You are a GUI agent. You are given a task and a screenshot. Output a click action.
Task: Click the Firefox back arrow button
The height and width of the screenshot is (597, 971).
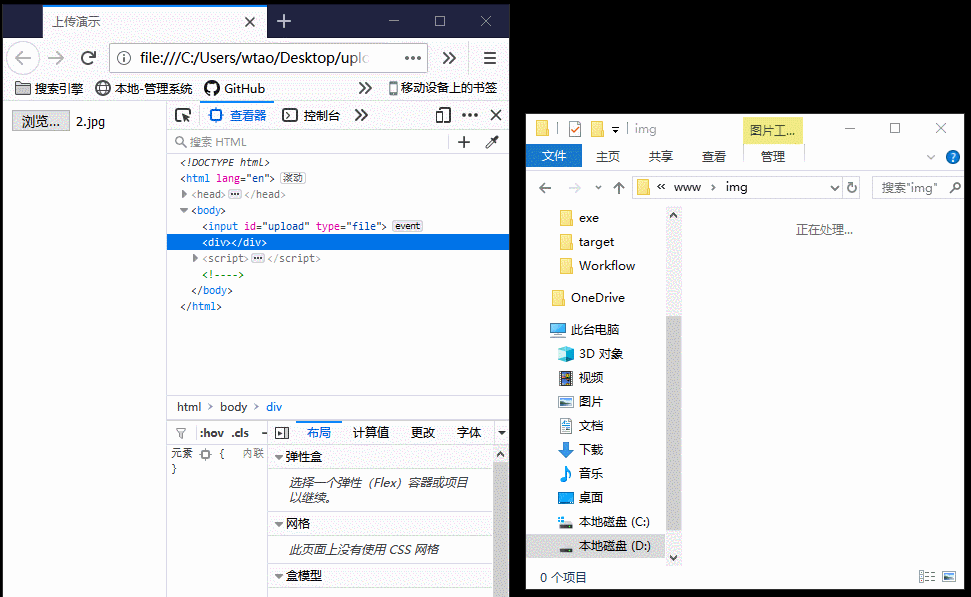[24, 58]
